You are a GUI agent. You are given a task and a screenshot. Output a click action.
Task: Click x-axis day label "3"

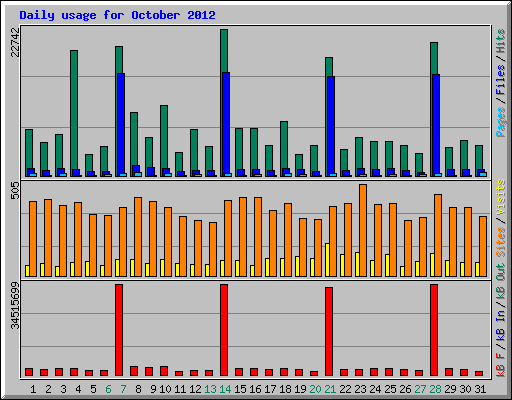click(x=63, y=389)
